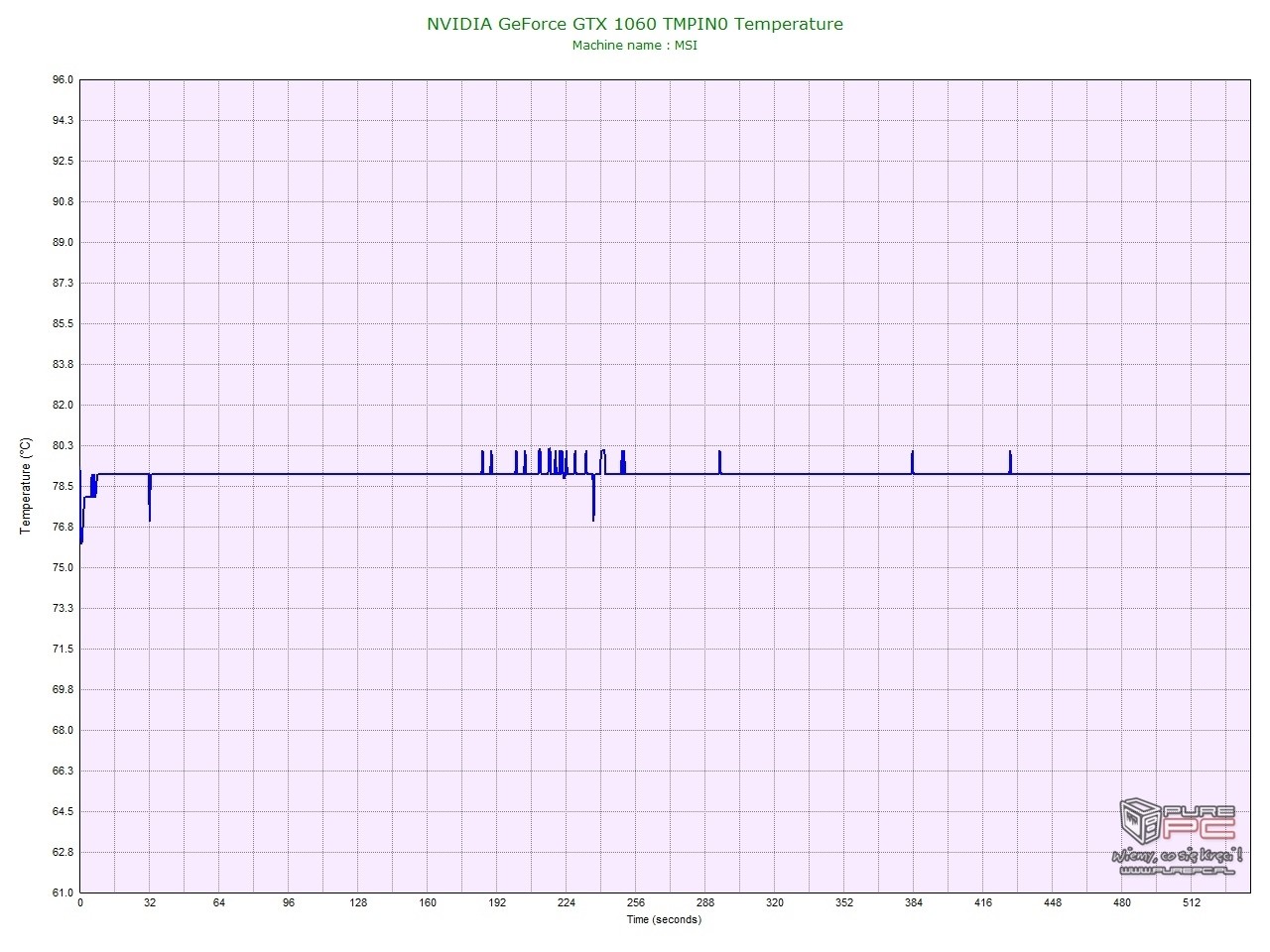Click the 92.5 y-axis value

point(63,161)
